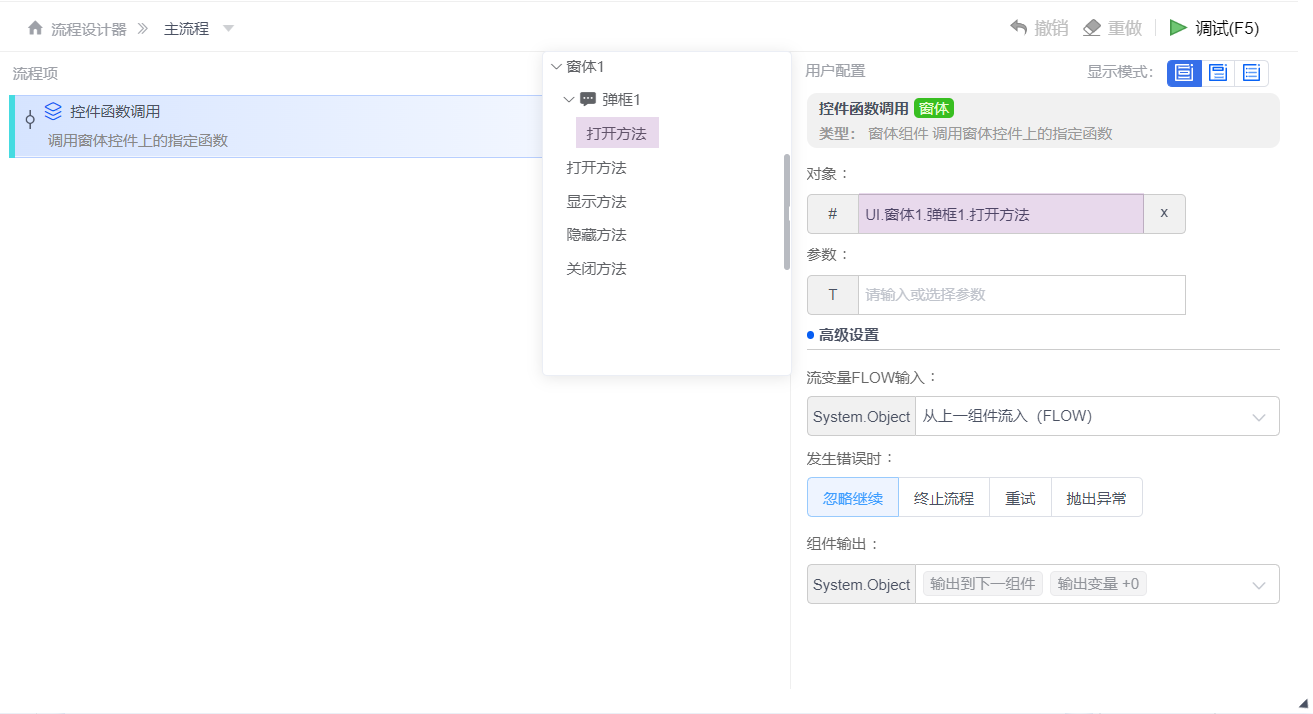Select the third 显示模式 display mode icon
Screen dimensions: 1313x714
(x=1252, y=73)
